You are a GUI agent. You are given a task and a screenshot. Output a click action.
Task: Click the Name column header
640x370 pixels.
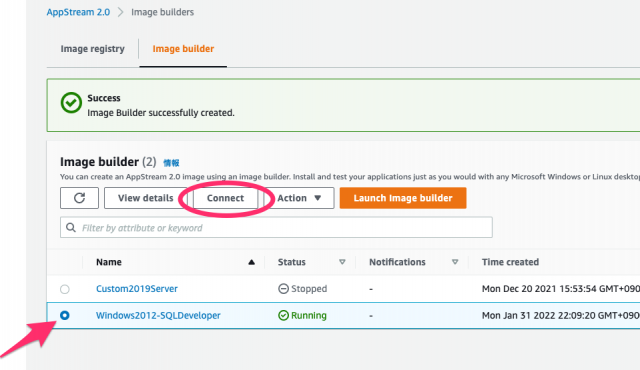coord(109,262)
